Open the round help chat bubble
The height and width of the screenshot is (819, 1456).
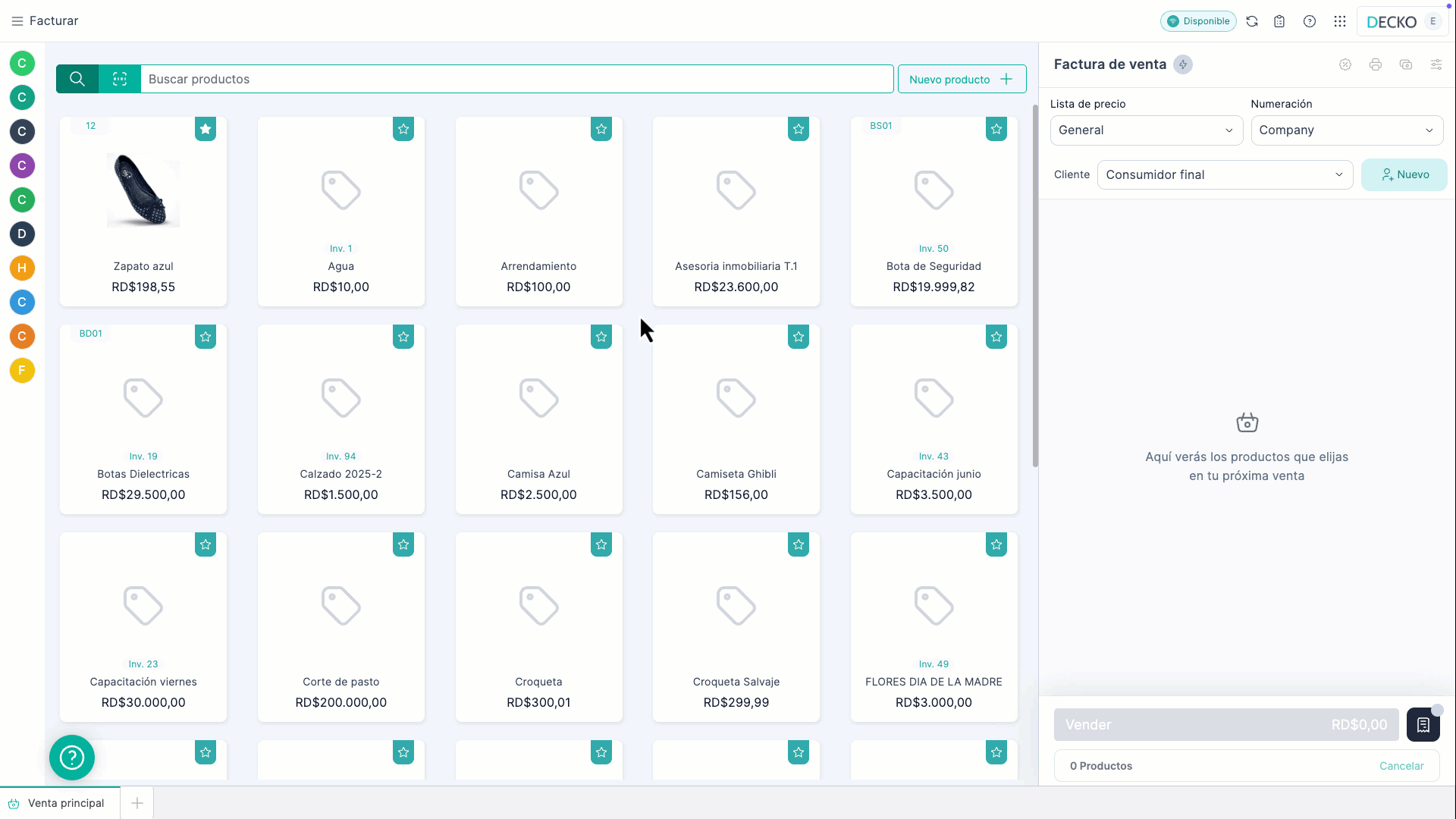coord(72,758)
